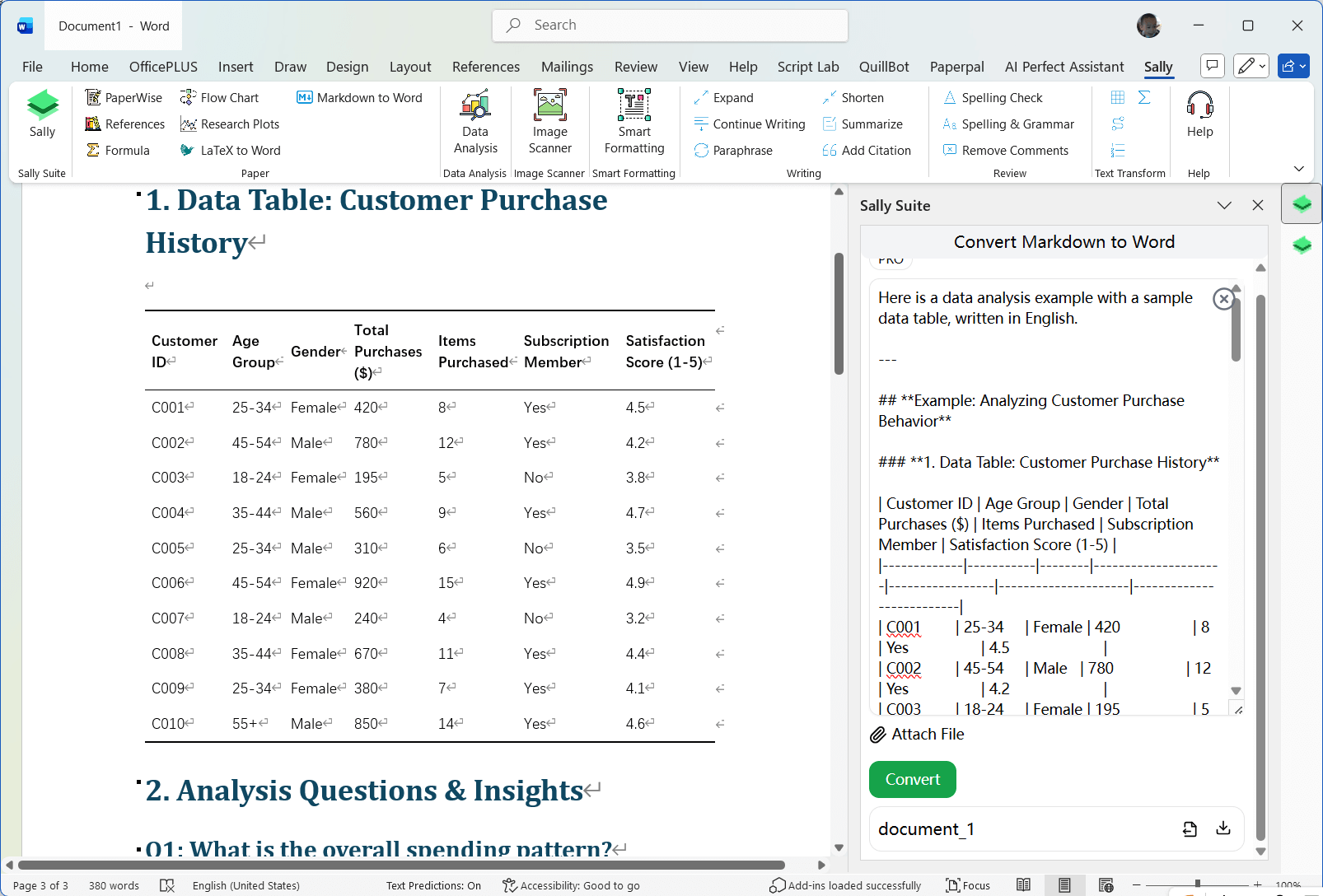This screenshot has width=1323, height=896.
Task: Open the Data Analysis tool
Action: pyautogui.click(x=475, y=121)
